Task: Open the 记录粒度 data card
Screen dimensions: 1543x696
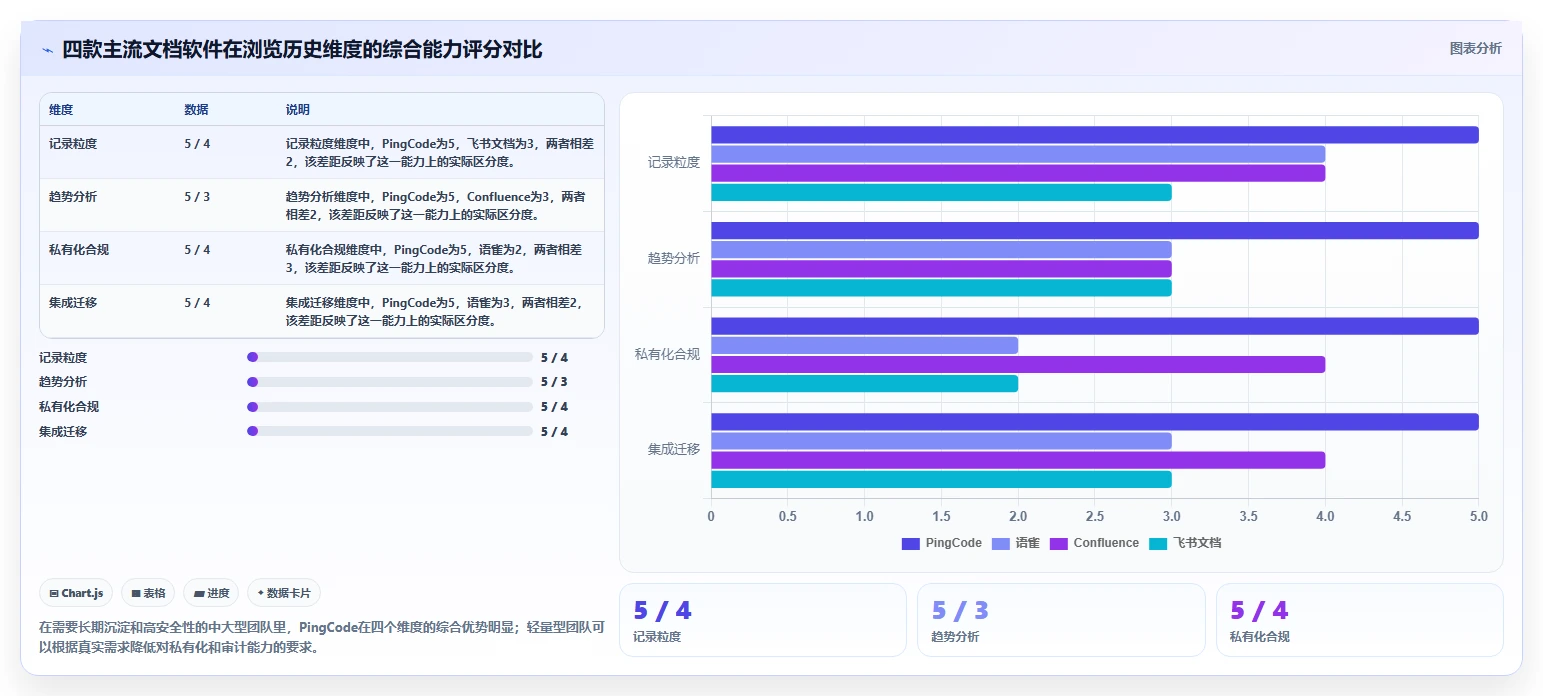Action: 762,620
